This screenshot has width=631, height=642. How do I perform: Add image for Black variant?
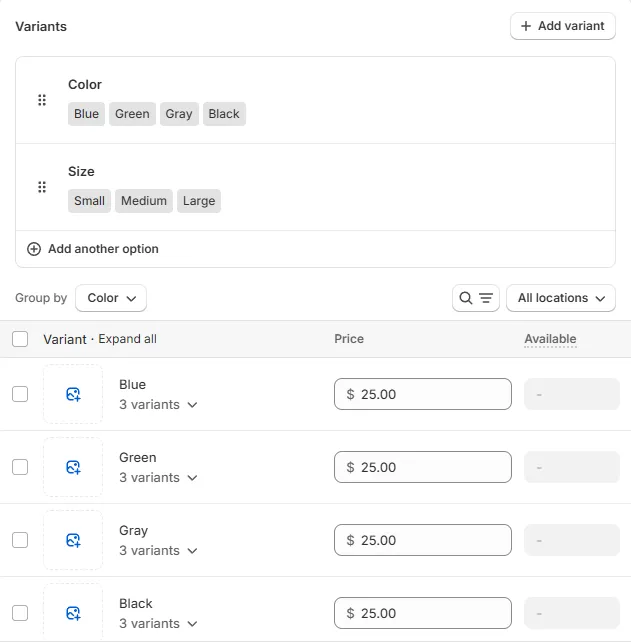73,613
